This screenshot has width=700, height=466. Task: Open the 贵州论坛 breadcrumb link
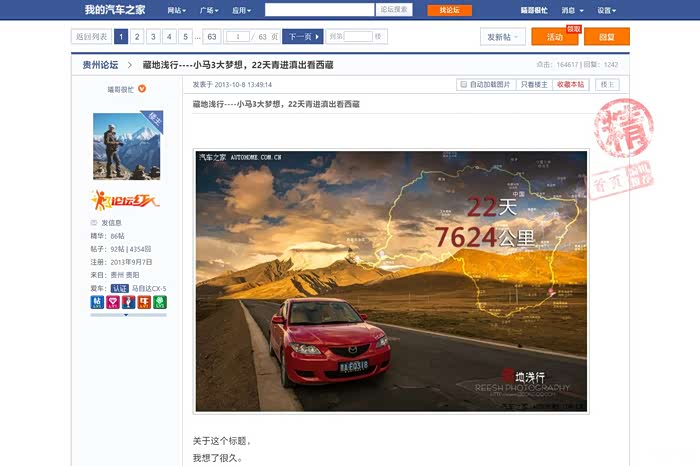pyautogui.click(x=100, y=65)
